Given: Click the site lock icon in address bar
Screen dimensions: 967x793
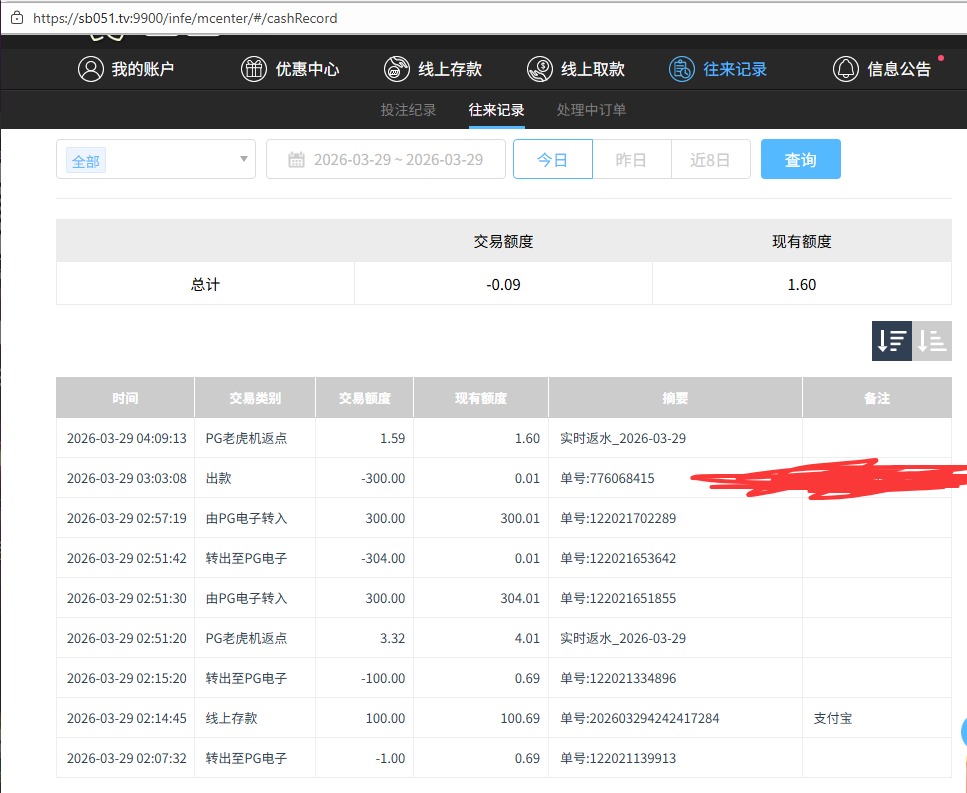Looking at the screenshot, I should coord(16,18).
